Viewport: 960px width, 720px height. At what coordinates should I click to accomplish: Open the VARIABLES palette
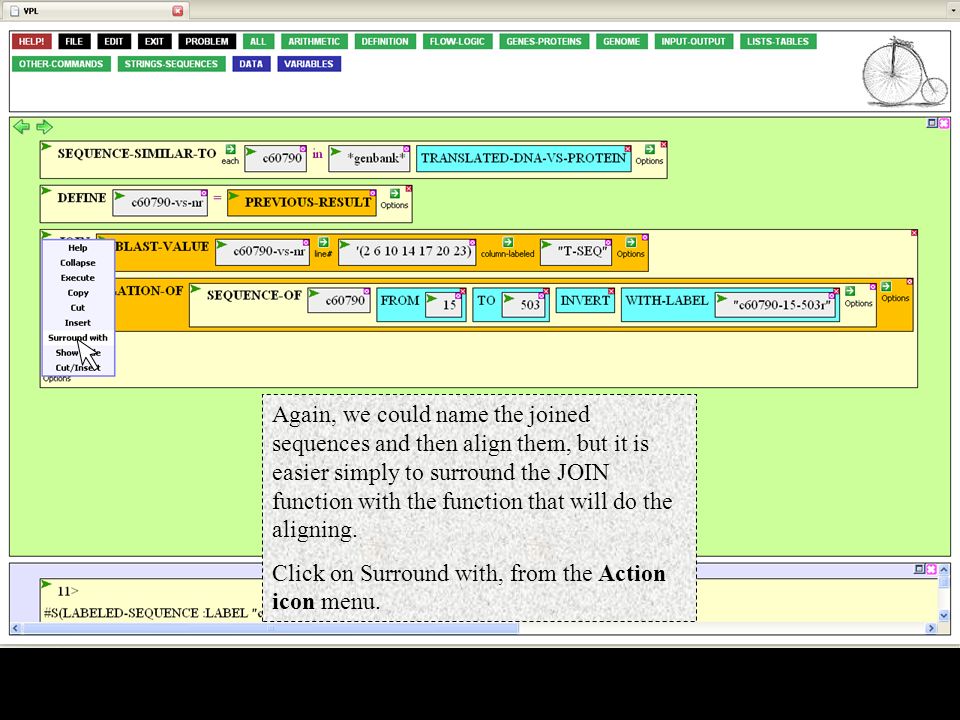coord(309,64)
